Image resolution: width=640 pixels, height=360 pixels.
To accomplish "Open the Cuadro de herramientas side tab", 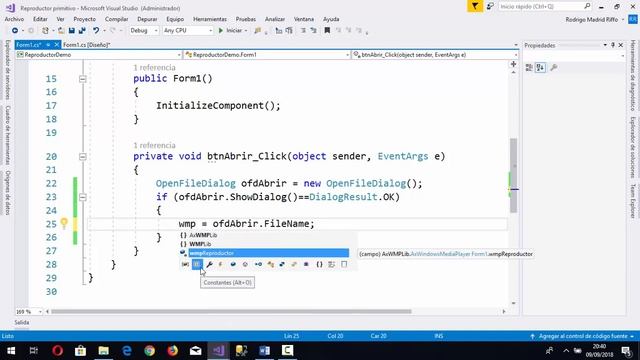I will pos(7,135).
